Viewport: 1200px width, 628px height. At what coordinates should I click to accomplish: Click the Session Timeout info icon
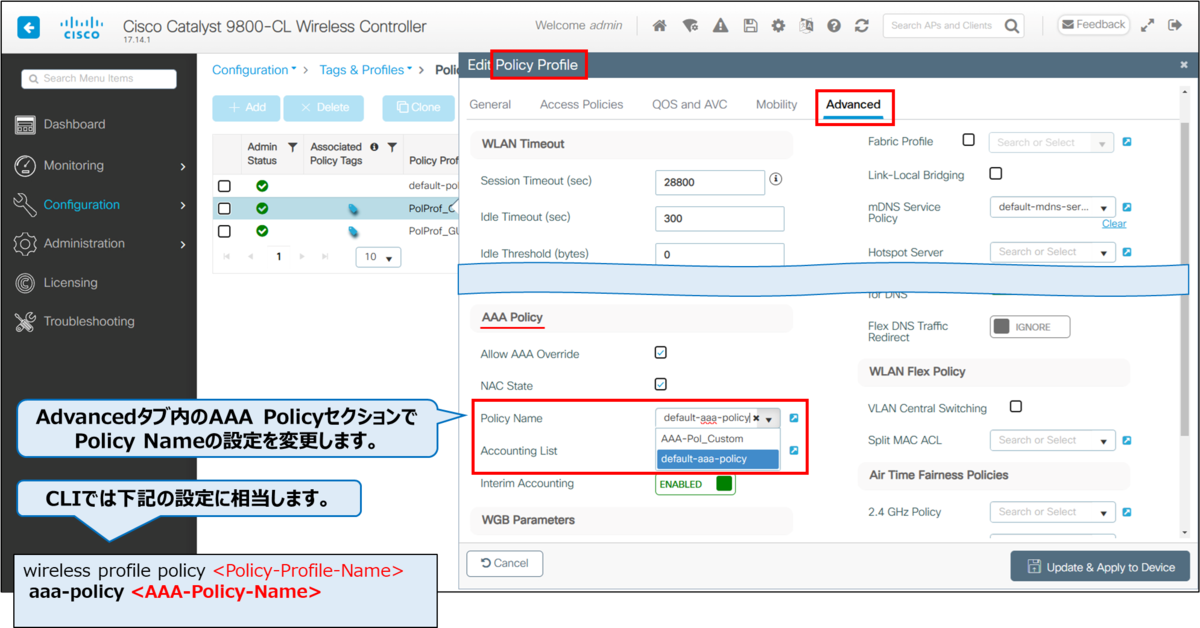click(775, 180)
